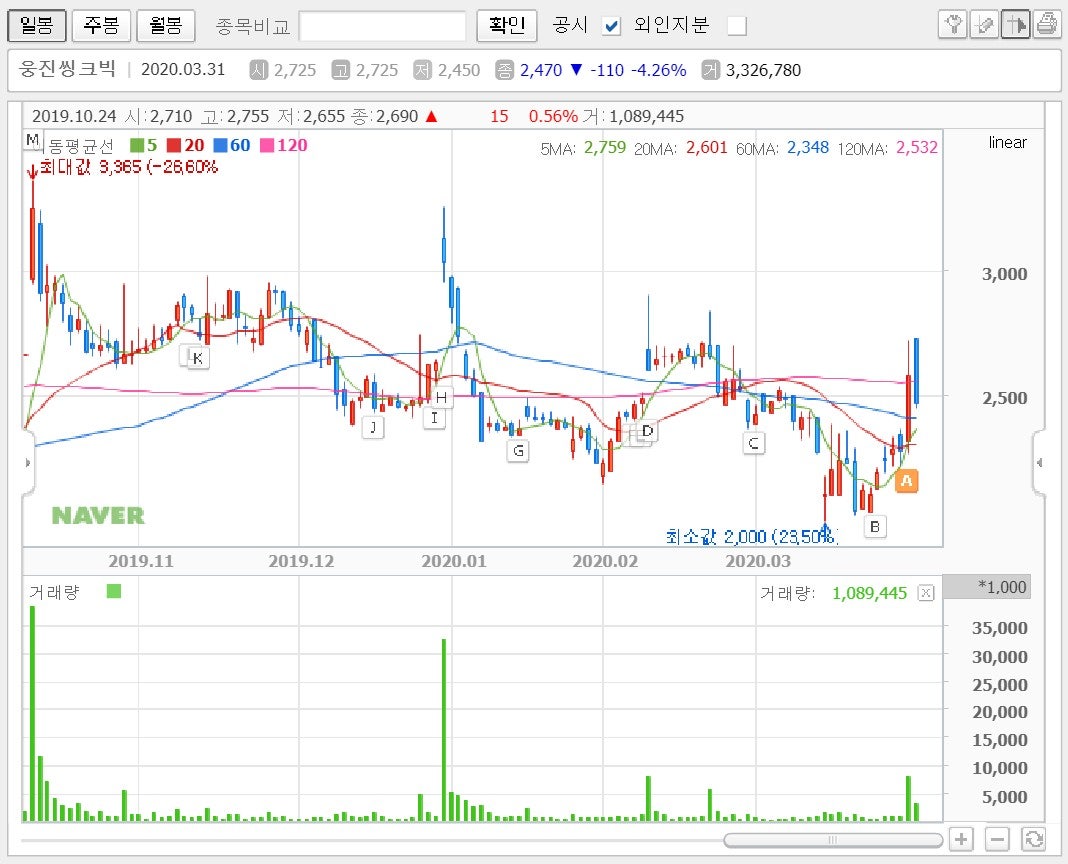Hide the 거래량 value with the X toggle
Image resolution: width=1068 pixels, height=864 pixels.
click(x=925, y=592)
